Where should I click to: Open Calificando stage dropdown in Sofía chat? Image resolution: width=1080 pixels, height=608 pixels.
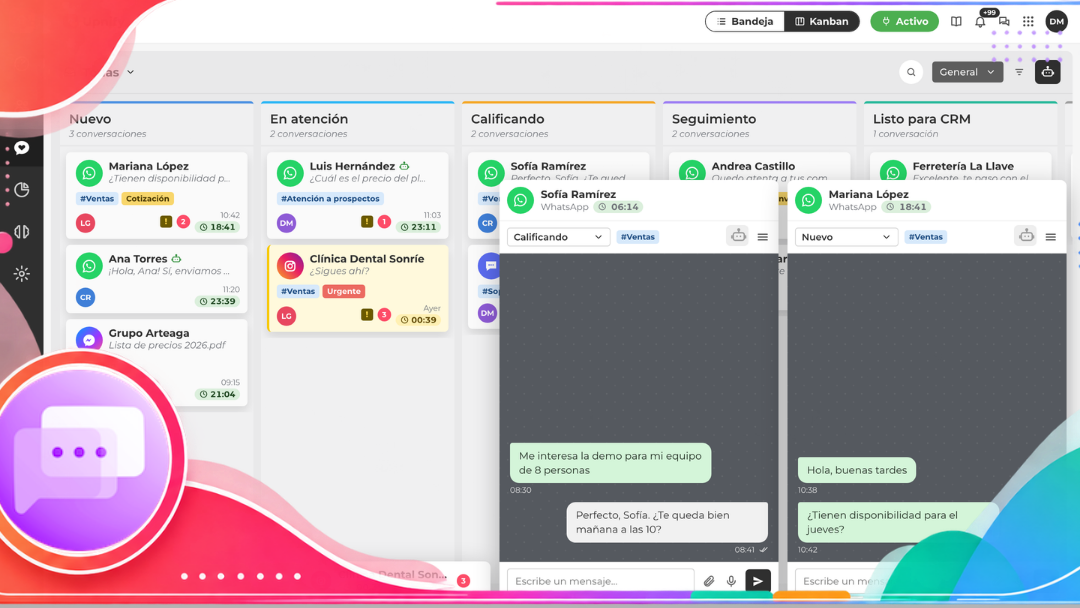click(x=558, y=237)
